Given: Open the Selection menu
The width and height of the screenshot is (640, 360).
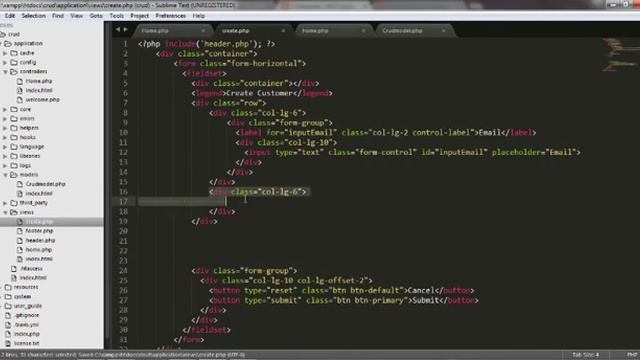Looking at the screenshot, I should [x=33, y=16].
